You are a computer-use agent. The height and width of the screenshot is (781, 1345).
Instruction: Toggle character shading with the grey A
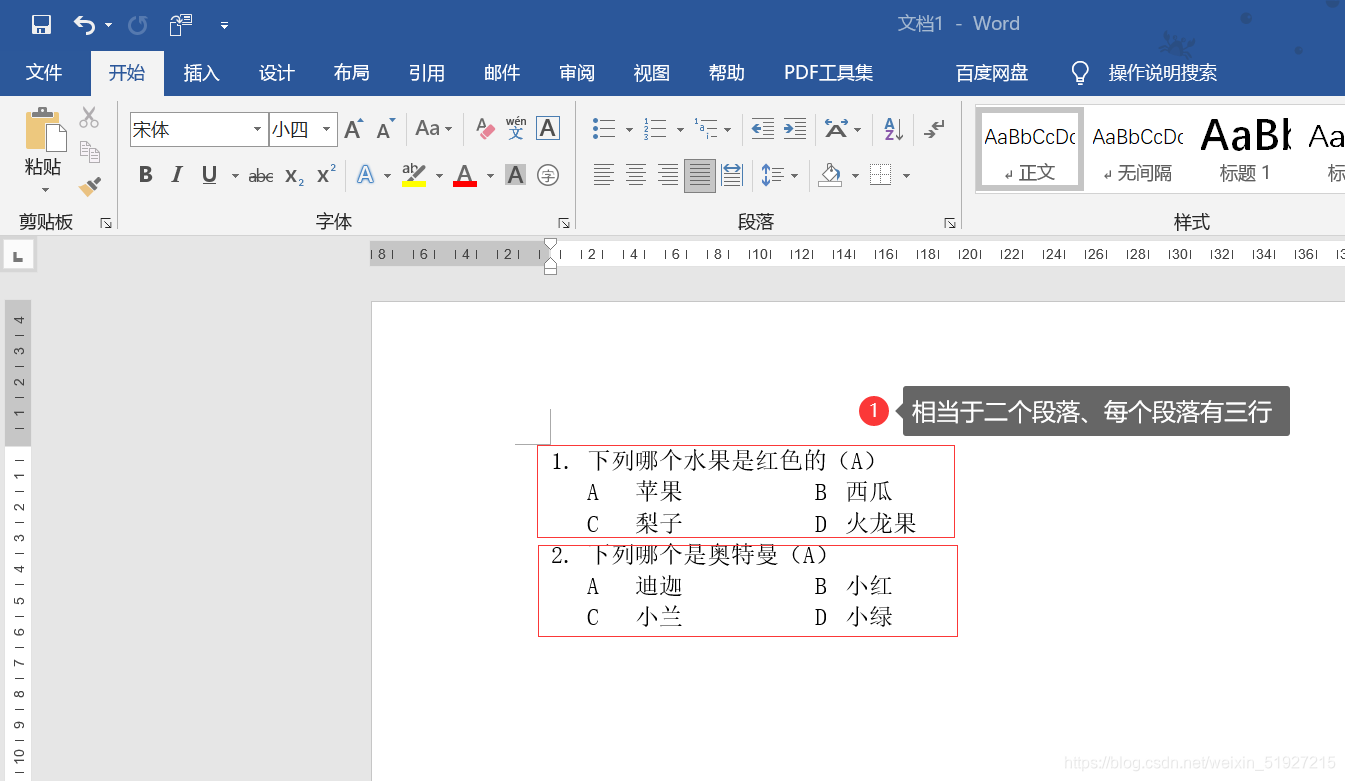(516, 175)
